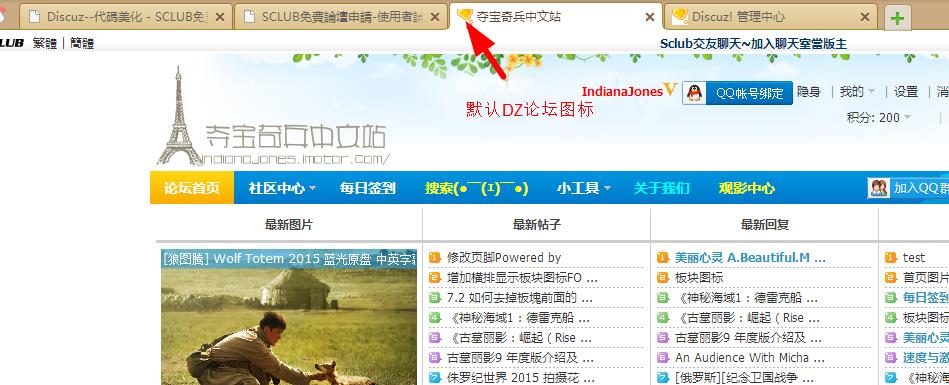Expand the 小工具 dropdown menu
Image resolution: width=949 pixels, height=385 pixels.
(583, 188)
